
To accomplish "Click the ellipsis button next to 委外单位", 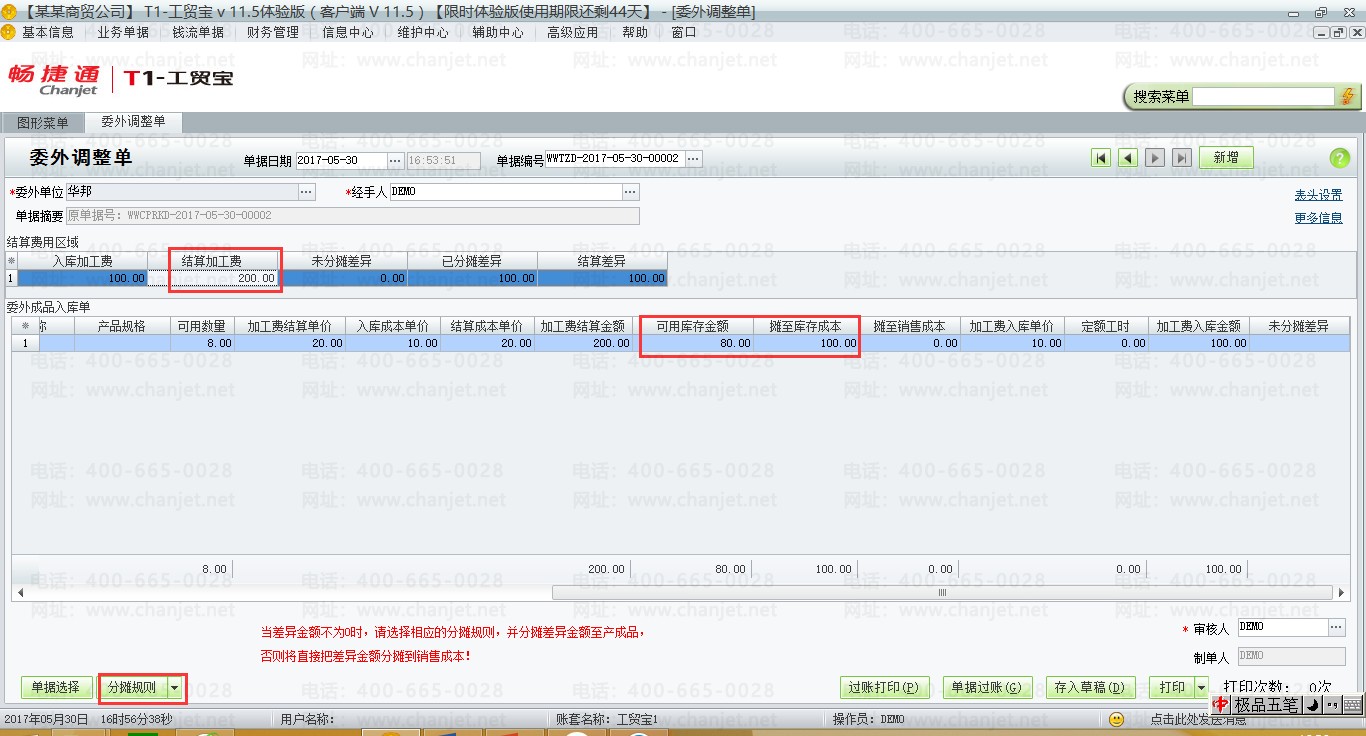I will tap(307, 191).
